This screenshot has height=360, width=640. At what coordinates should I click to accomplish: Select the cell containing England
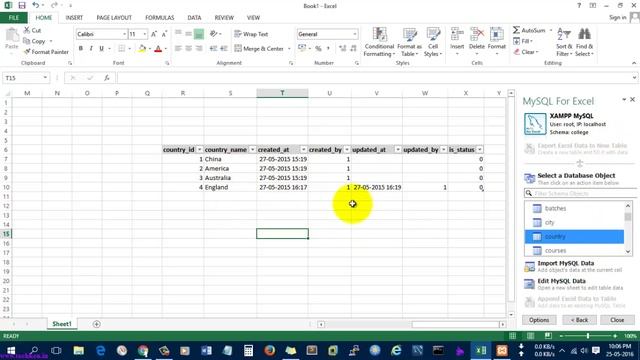(230, 187)
